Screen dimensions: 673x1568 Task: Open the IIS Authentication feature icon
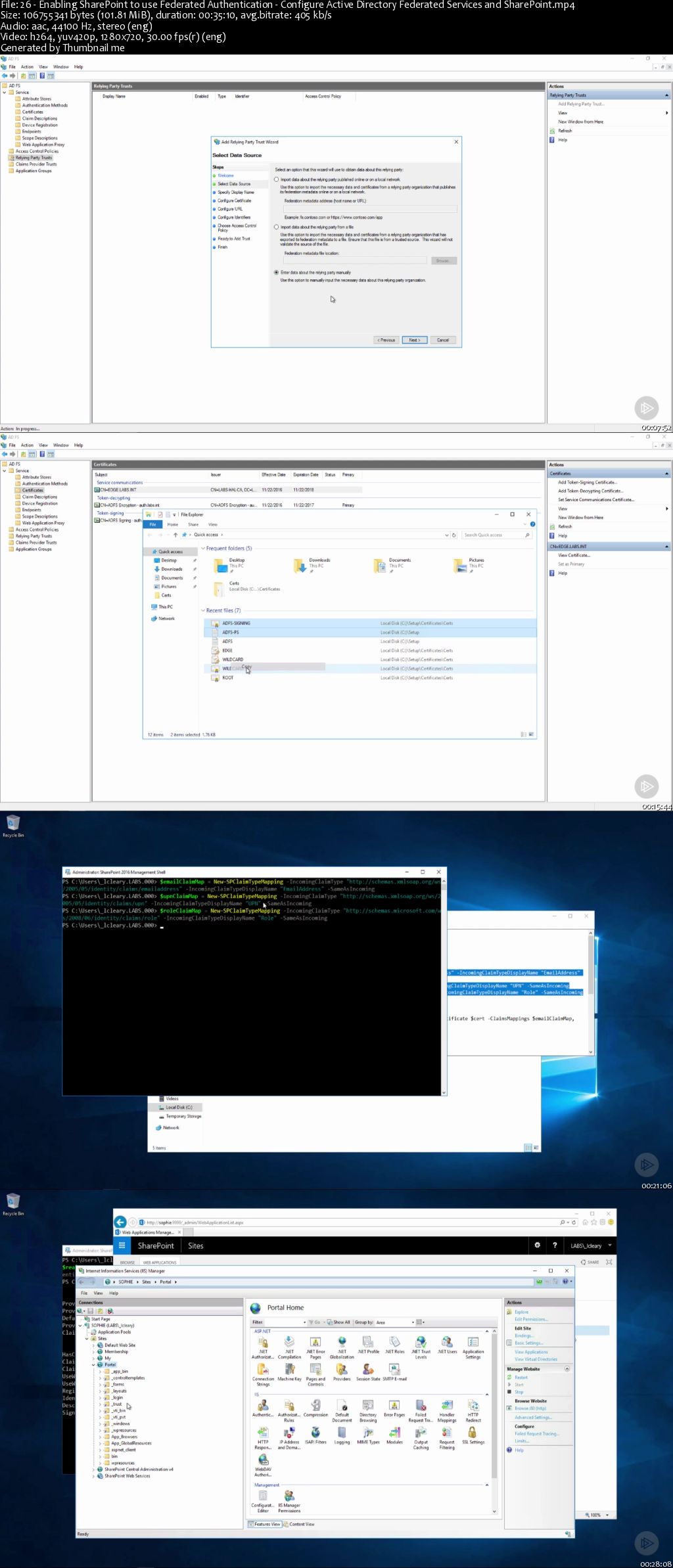(x=263, y=1408)
